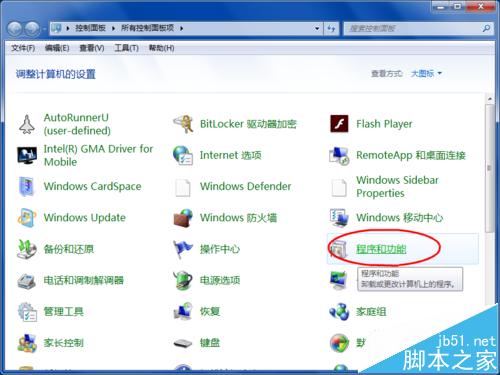Open the Flash Player icon
Screen dimensions: 500x375
pyautogui.click(x=339, y=124)
